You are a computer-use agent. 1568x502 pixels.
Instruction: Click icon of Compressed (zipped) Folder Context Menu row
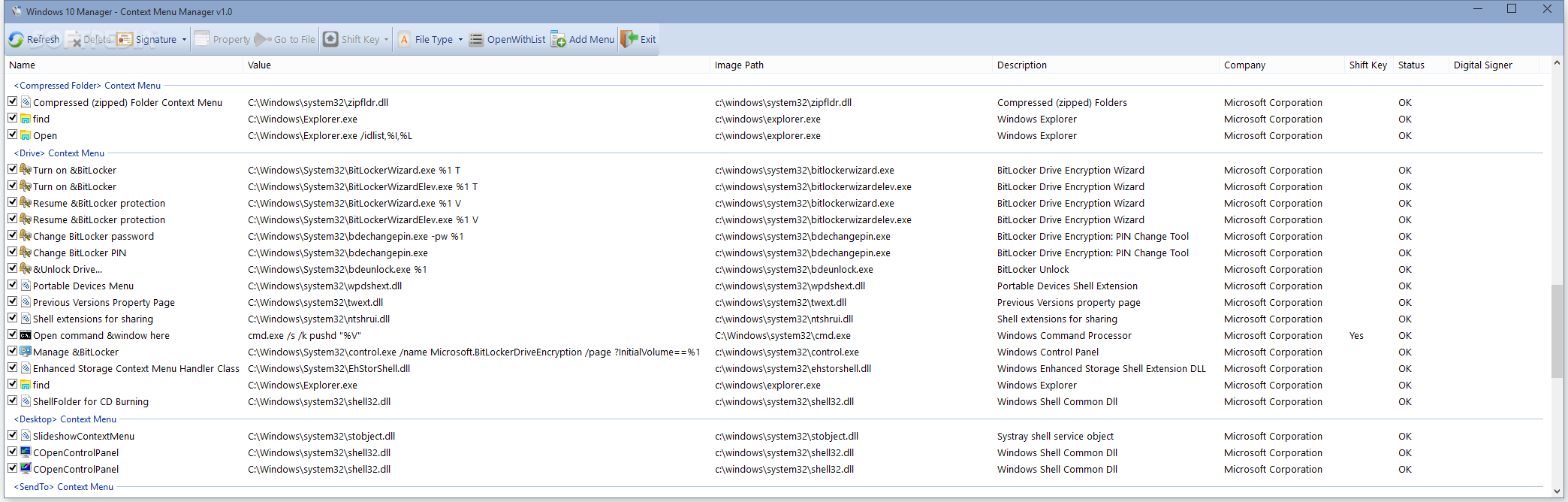click(x=26, y=102)
